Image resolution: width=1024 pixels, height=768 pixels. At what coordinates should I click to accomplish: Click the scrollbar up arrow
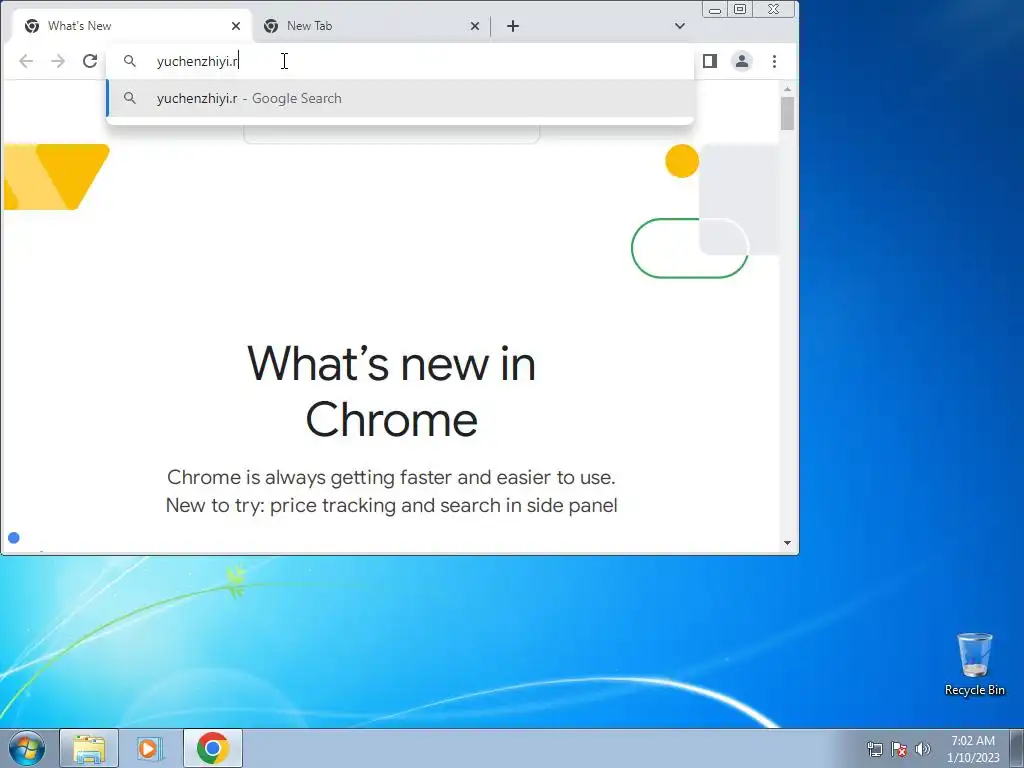pos(788,89)
